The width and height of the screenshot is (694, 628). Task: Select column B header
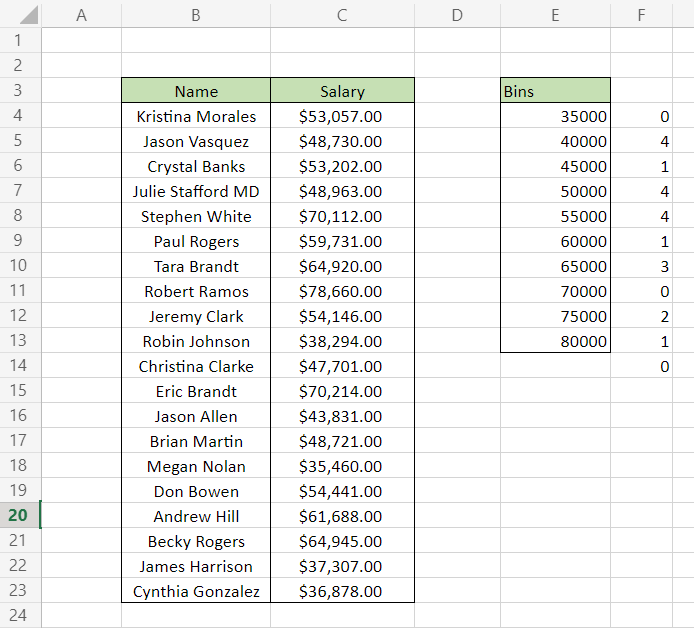pos(196,15)
